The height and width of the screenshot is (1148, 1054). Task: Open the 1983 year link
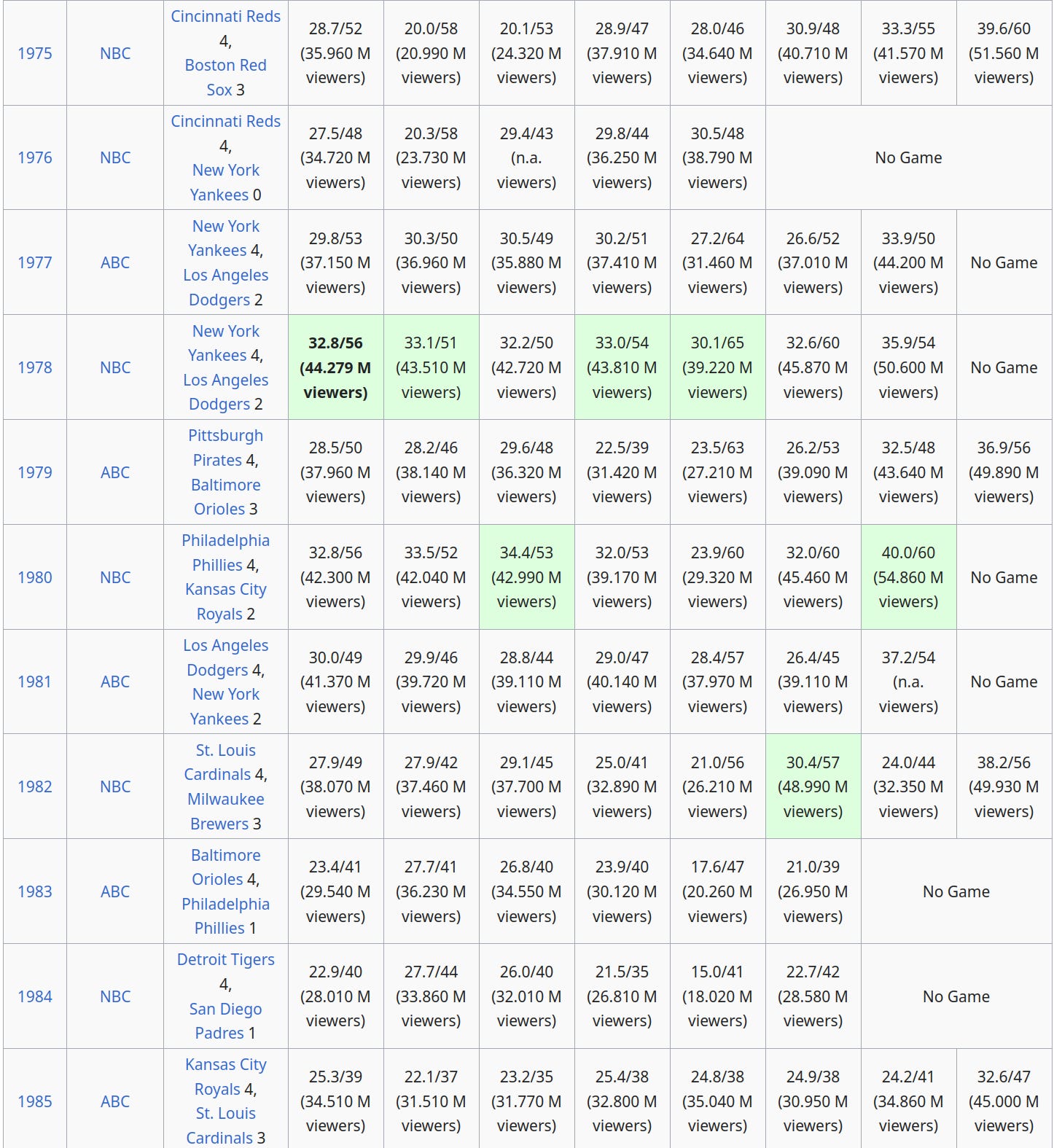tap(35, 891)
